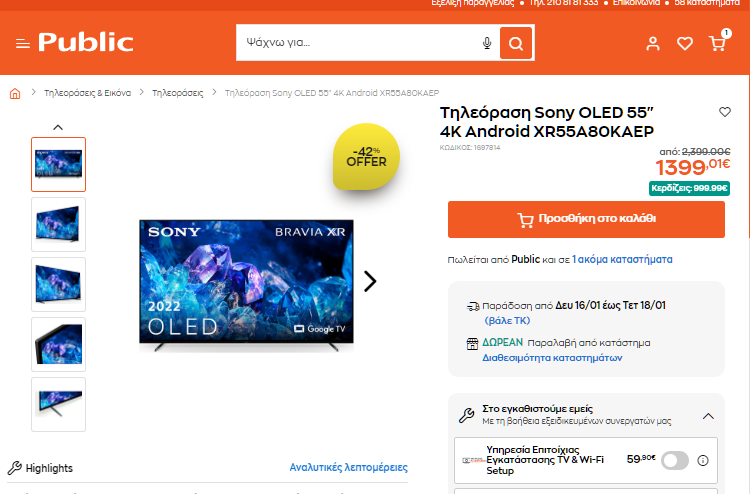Open 'Τηλεοράσεις' breadcrumb category

click(177, 93)
